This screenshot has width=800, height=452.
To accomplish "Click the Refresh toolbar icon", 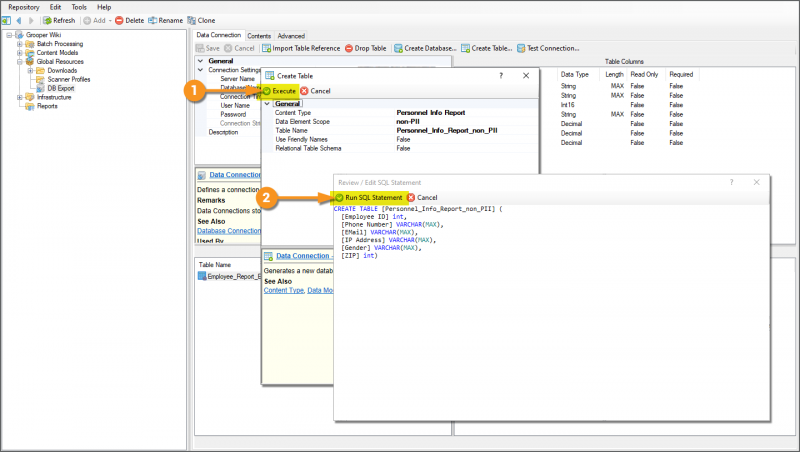I will pos(47,20).
